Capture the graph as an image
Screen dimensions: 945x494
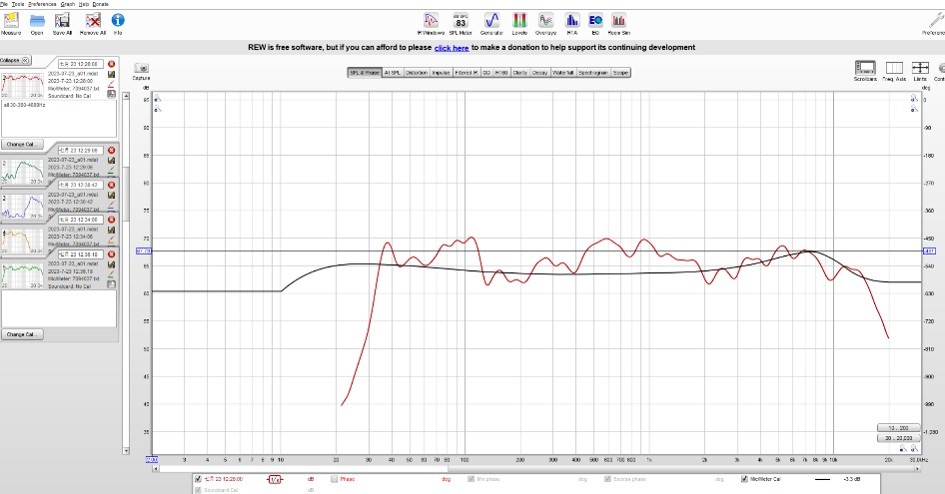142,71
